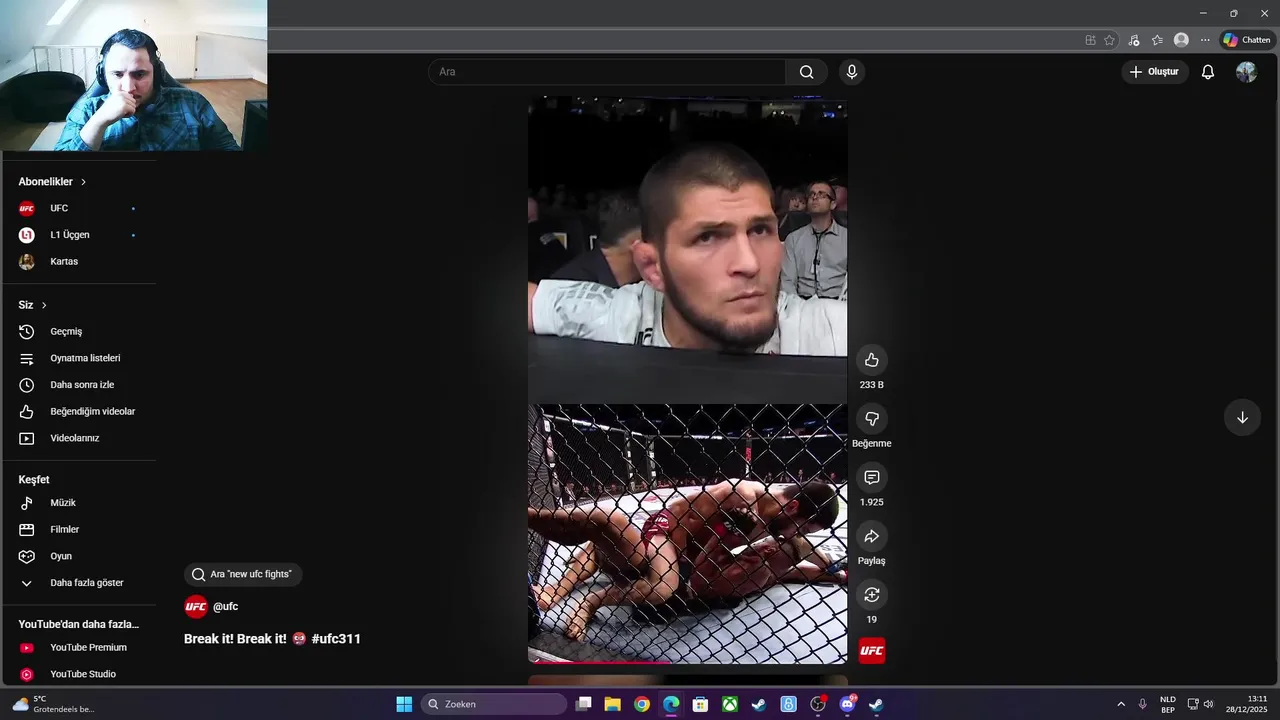Open Edge Settings and more ellipsis
Screen dimensions: 1280x720
(1205, 40)
